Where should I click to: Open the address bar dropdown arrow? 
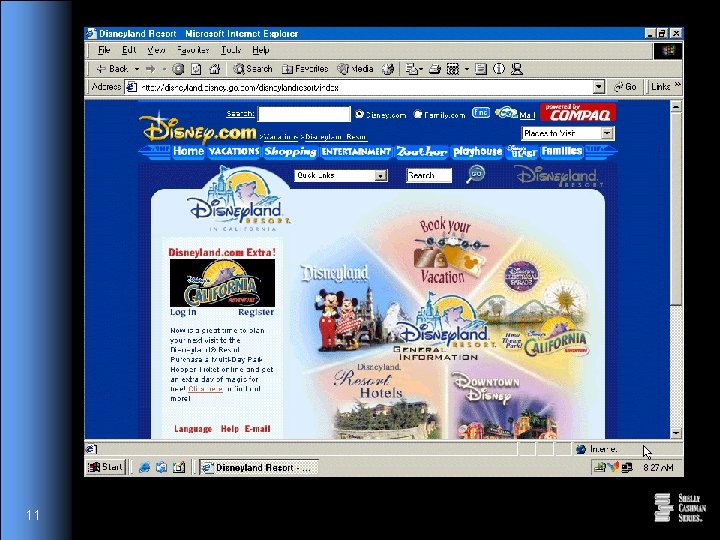598,87
